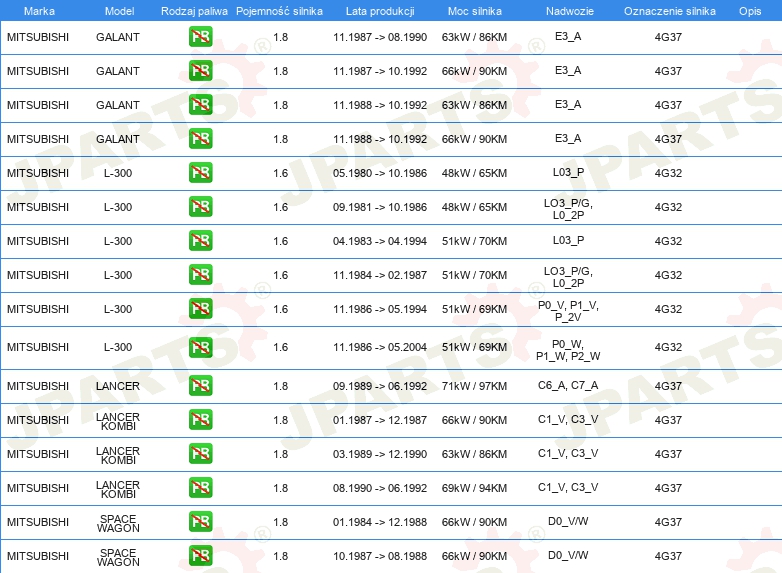Click MITSUBISHI brand in 11.1986->05.2004 row
Viewport: 782px width, 573px height.
point(38,347)
